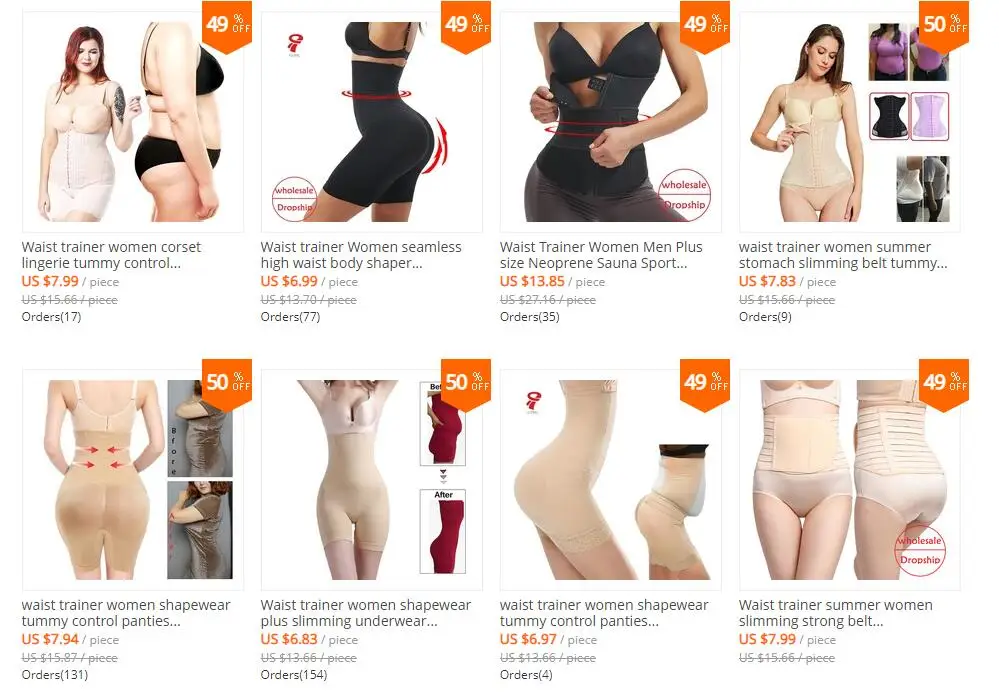Viewport: 999px width, 695px height.
Task: Open 'Waist trainer women corset lingerie tummy control' link
Action: [x=111, y=255]
